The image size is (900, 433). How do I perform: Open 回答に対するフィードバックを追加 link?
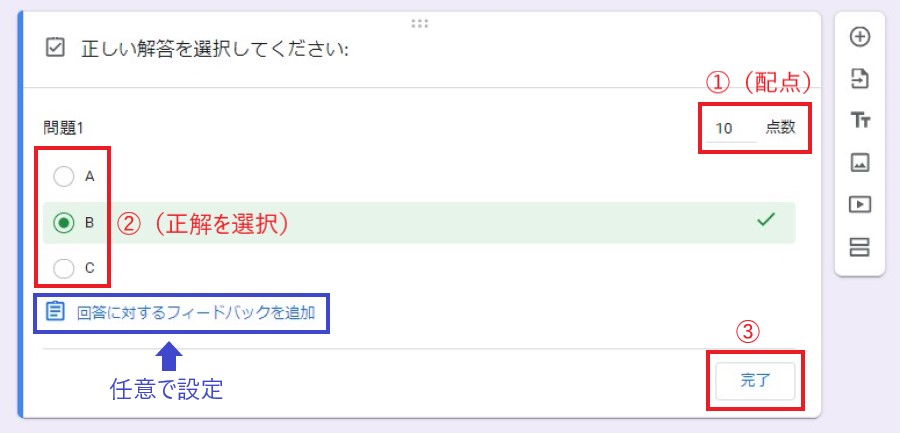(195, 313)
